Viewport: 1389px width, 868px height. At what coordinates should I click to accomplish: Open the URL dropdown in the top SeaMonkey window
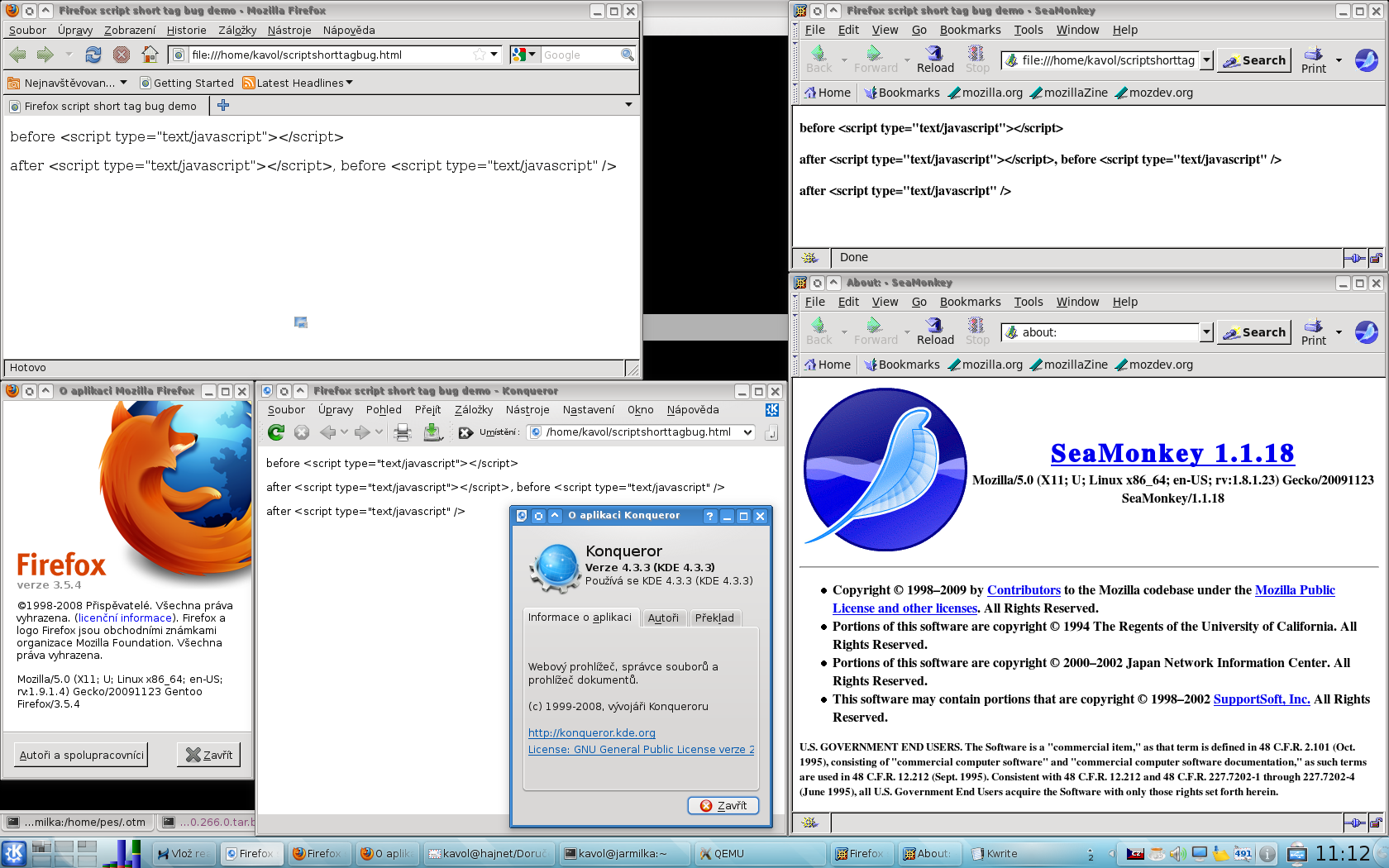coord(1206,60)
